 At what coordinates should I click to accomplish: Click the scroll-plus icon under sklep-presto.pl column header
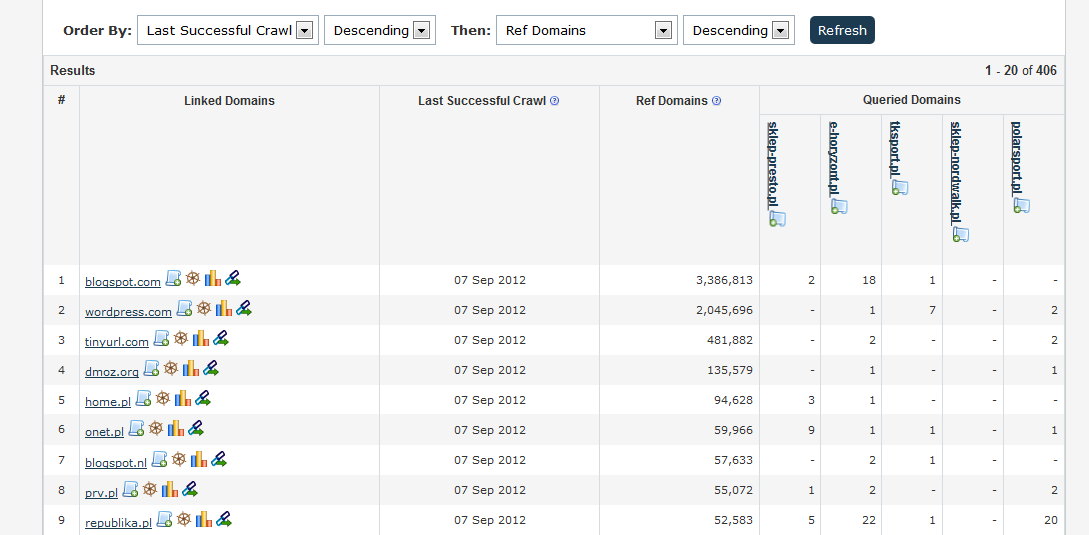pos(777,219)
